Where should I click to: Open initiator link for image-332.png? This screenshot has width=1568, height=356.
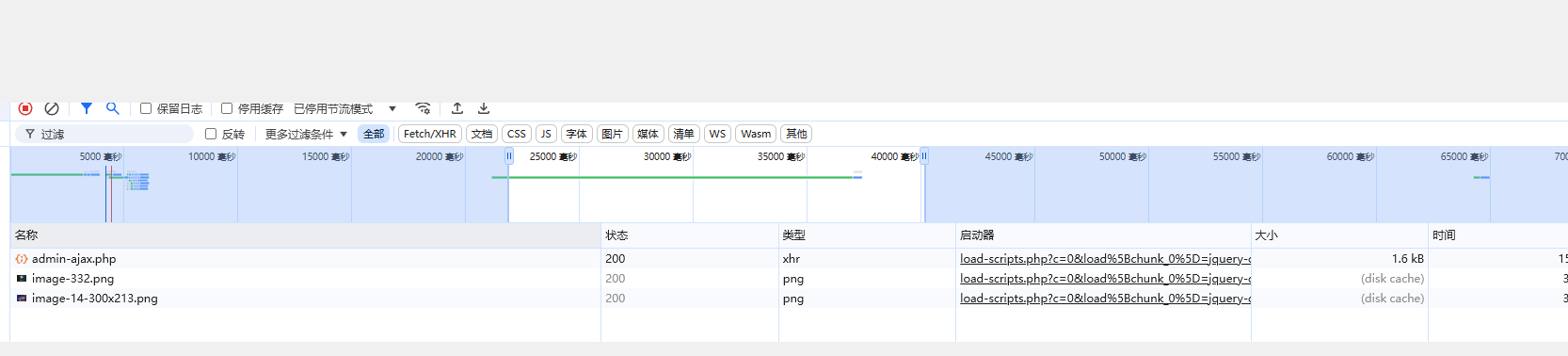pos(1105,278)
